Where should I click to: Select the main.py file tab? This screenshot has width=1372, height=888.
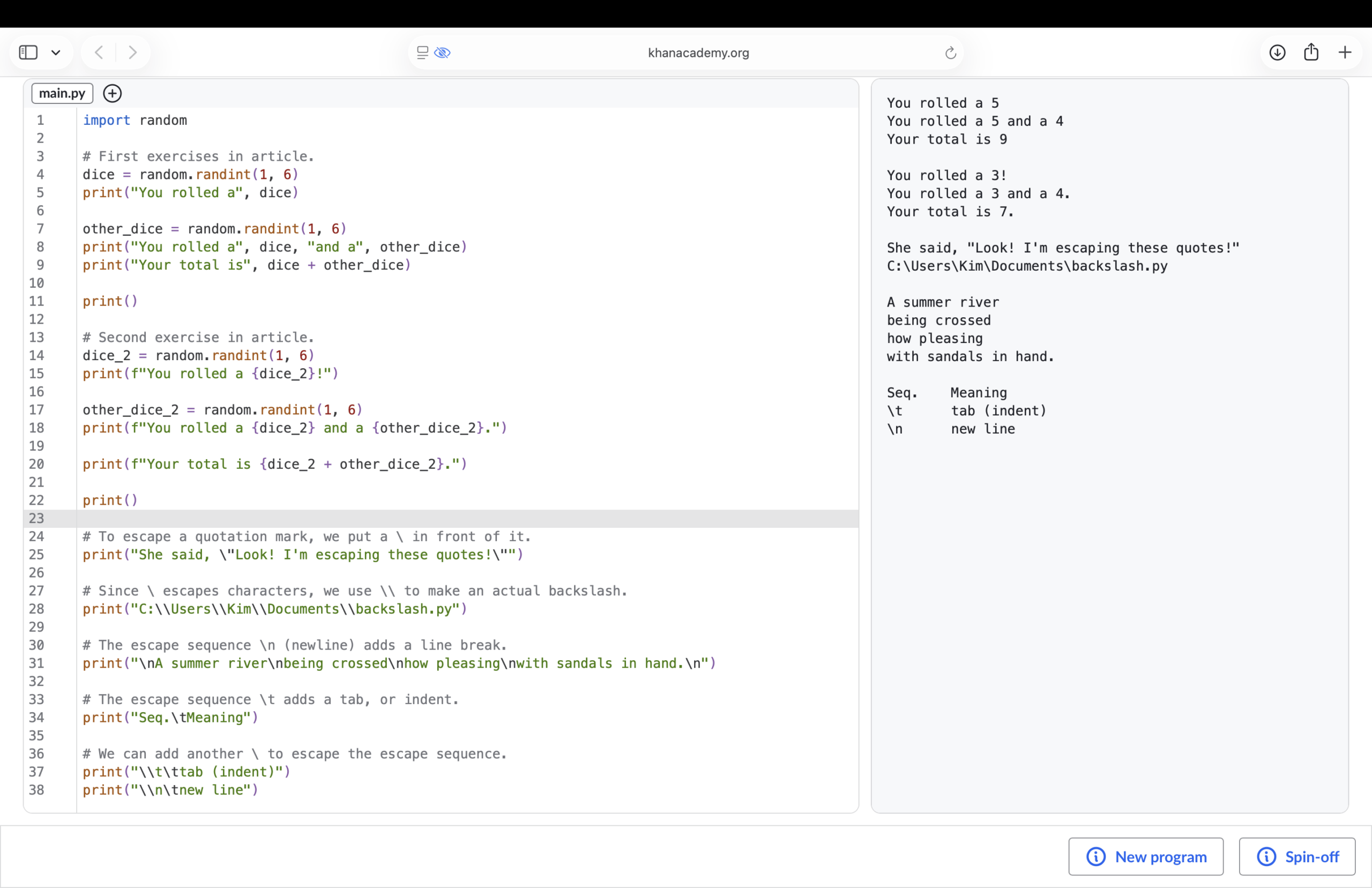[x=62, y=93]
